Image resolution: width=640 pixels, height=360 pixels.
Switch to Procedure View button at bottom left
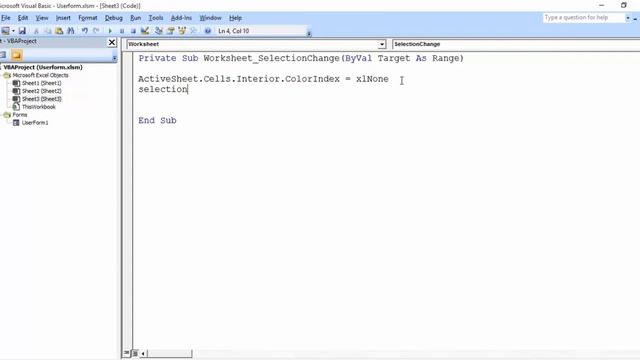click(126, 353)
